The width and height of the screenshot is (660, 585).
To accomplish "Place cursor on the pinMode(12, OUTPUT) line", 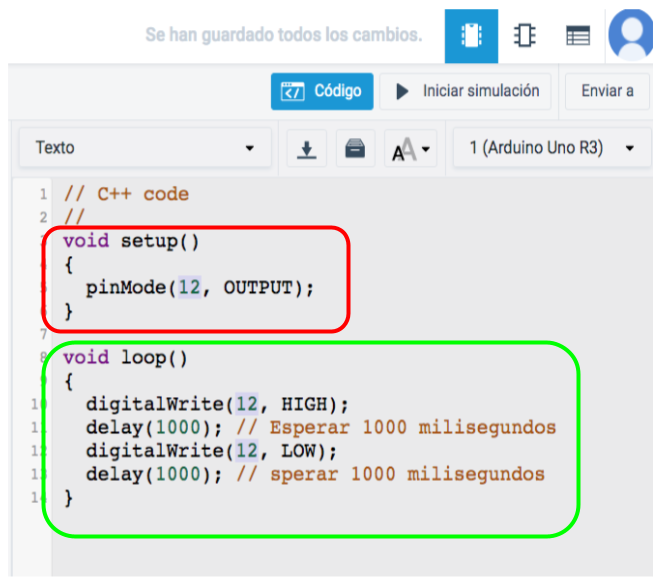I will (x=199, y=288).
